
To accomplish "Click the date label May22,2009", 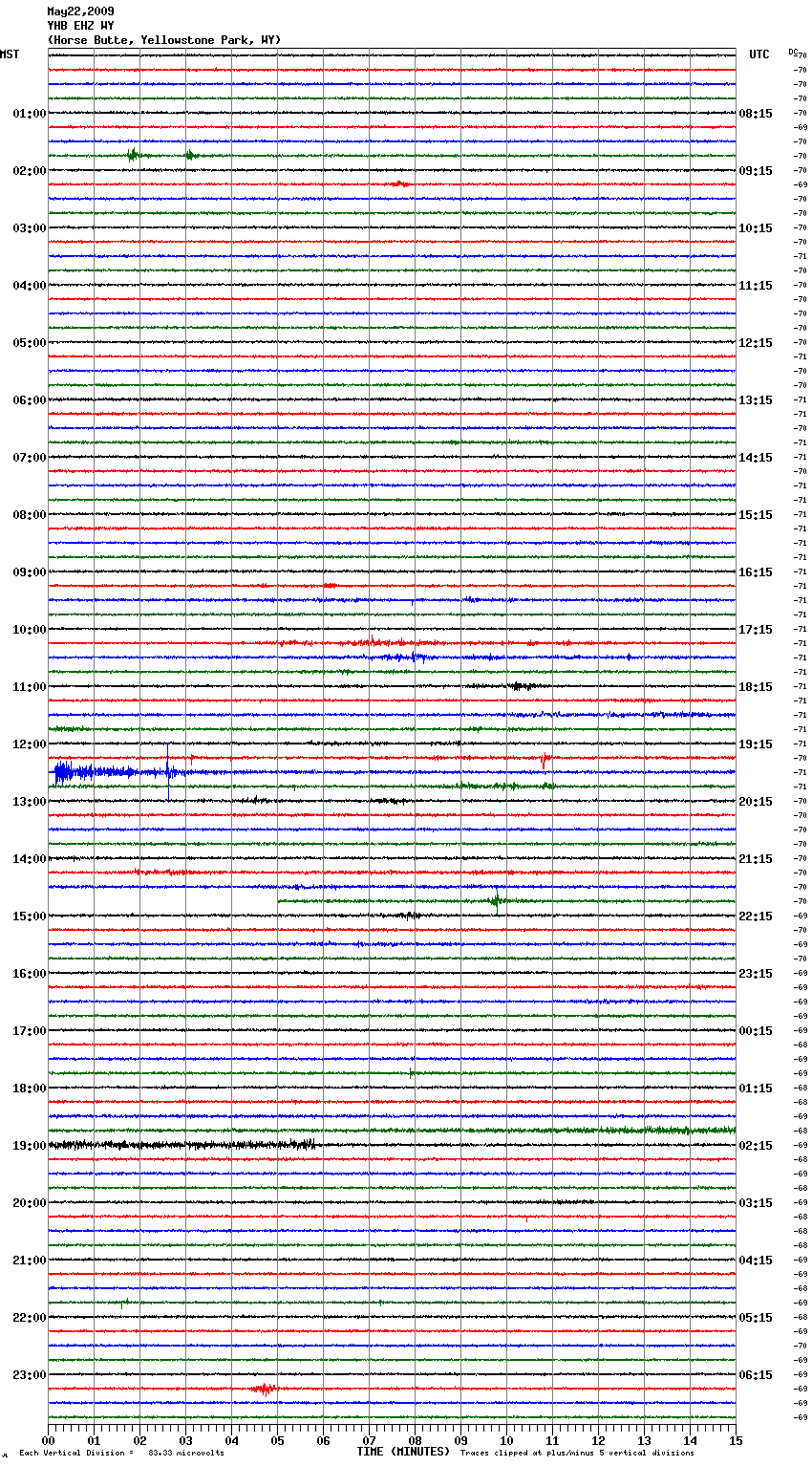I will coord(80,11).
